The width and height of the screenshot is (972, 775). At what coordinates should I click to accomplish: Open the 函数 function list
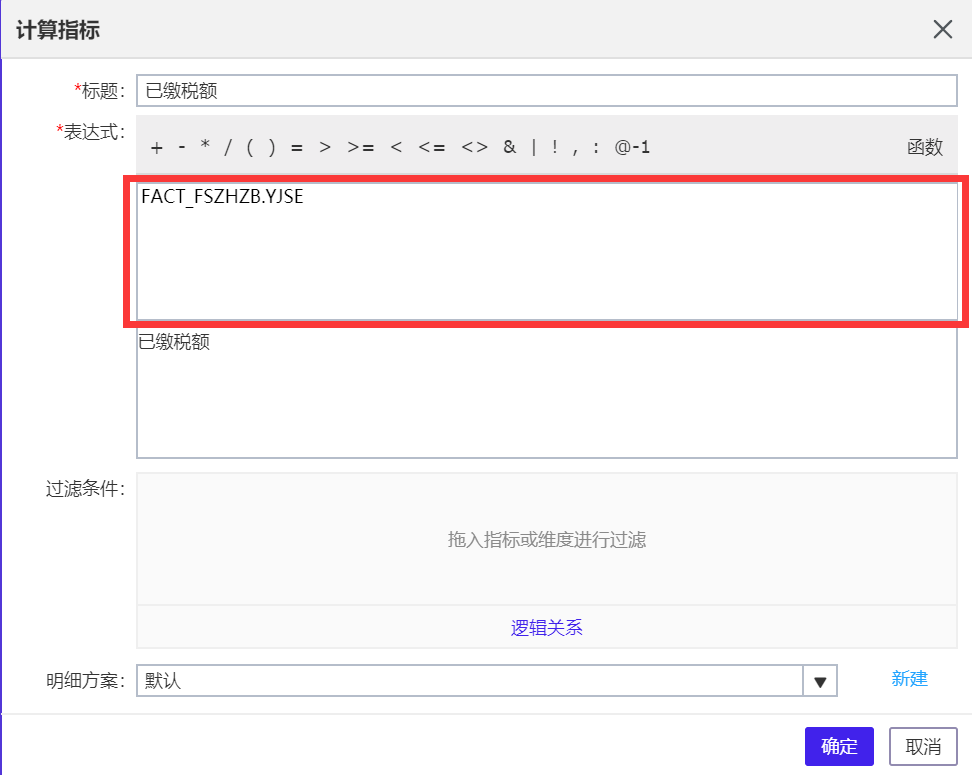[x=925, y=148]
